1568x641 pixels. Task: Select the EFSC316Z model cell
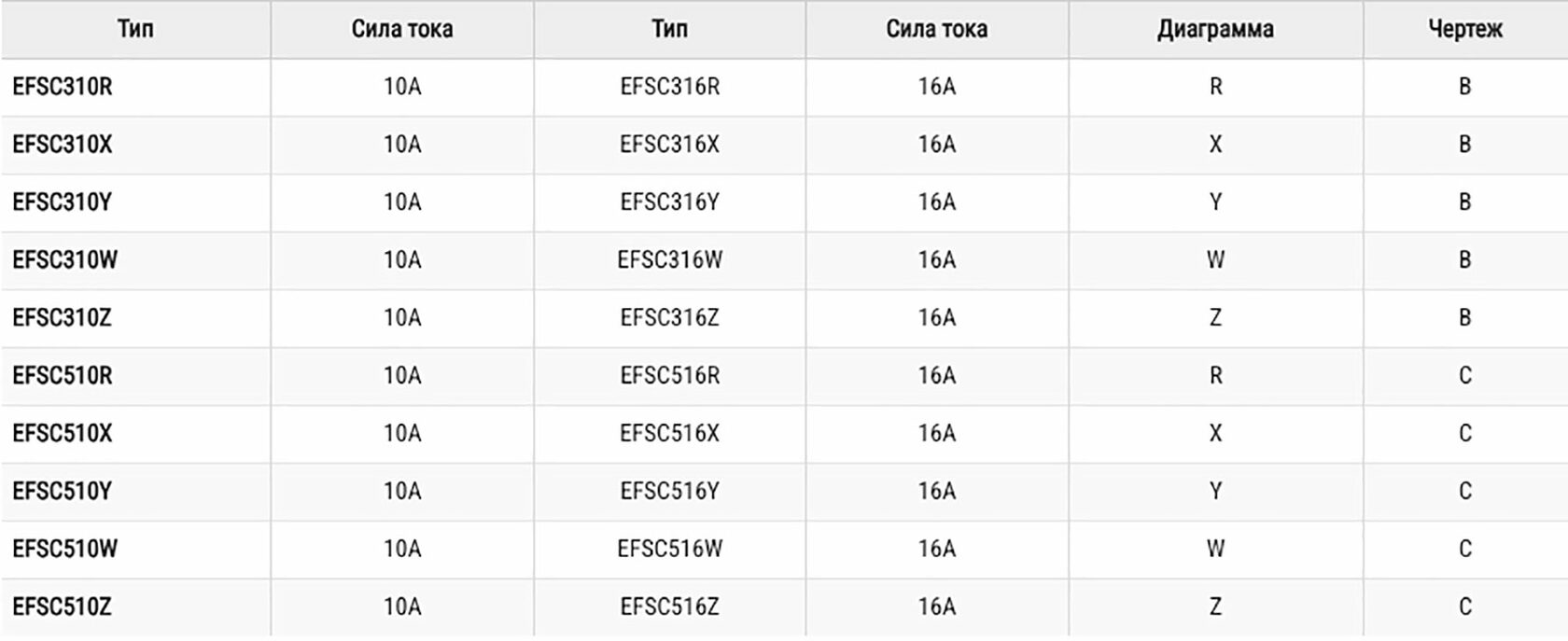(x=669, y=318)
